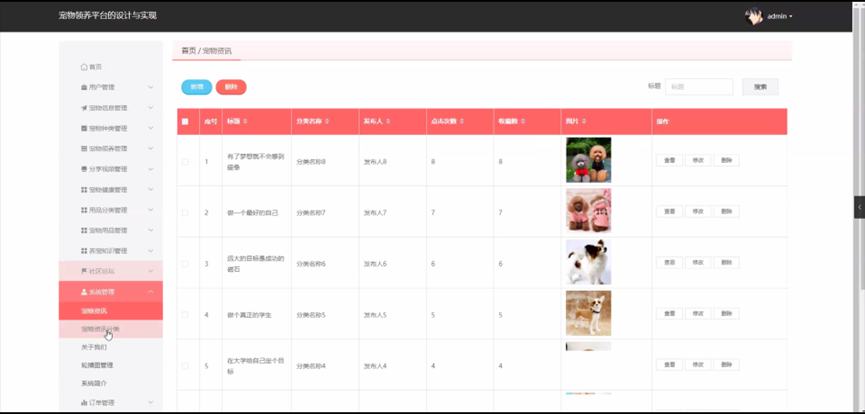Click the 首页 breadcrumb link

[189, 51]
